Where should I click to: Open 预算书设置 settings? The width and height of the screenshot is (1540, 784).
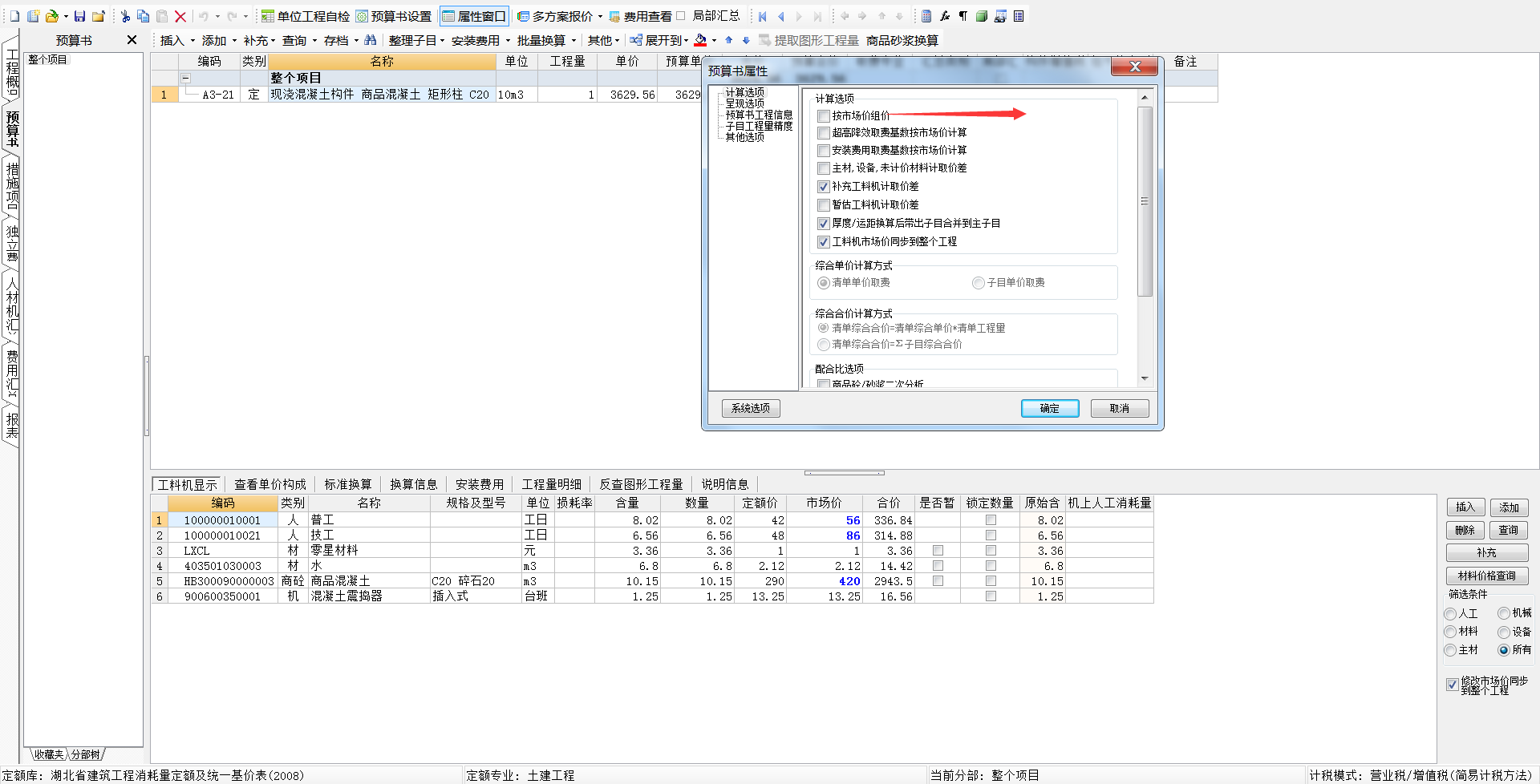tap(394, 16)
